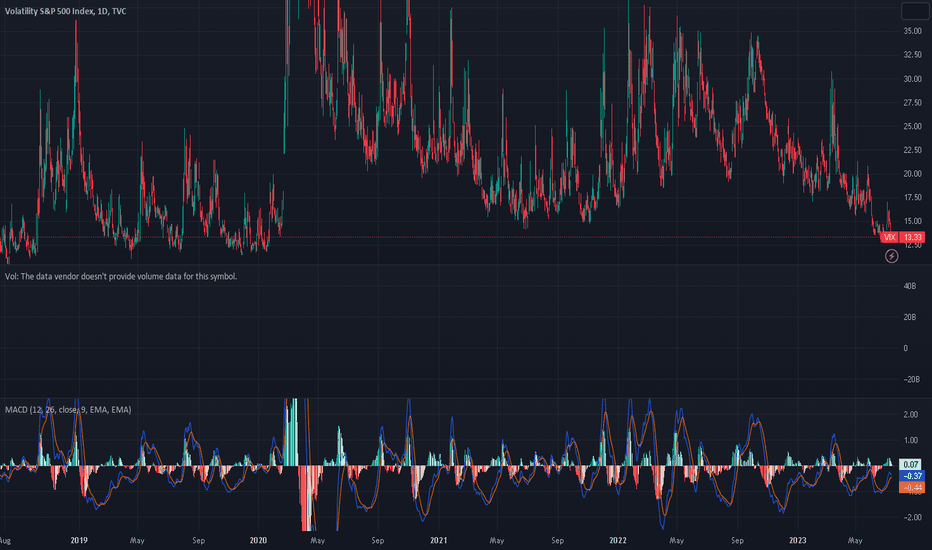Click the 2.00 MACD scale label
Screen dimensions: 932x550
pos(911,414)
